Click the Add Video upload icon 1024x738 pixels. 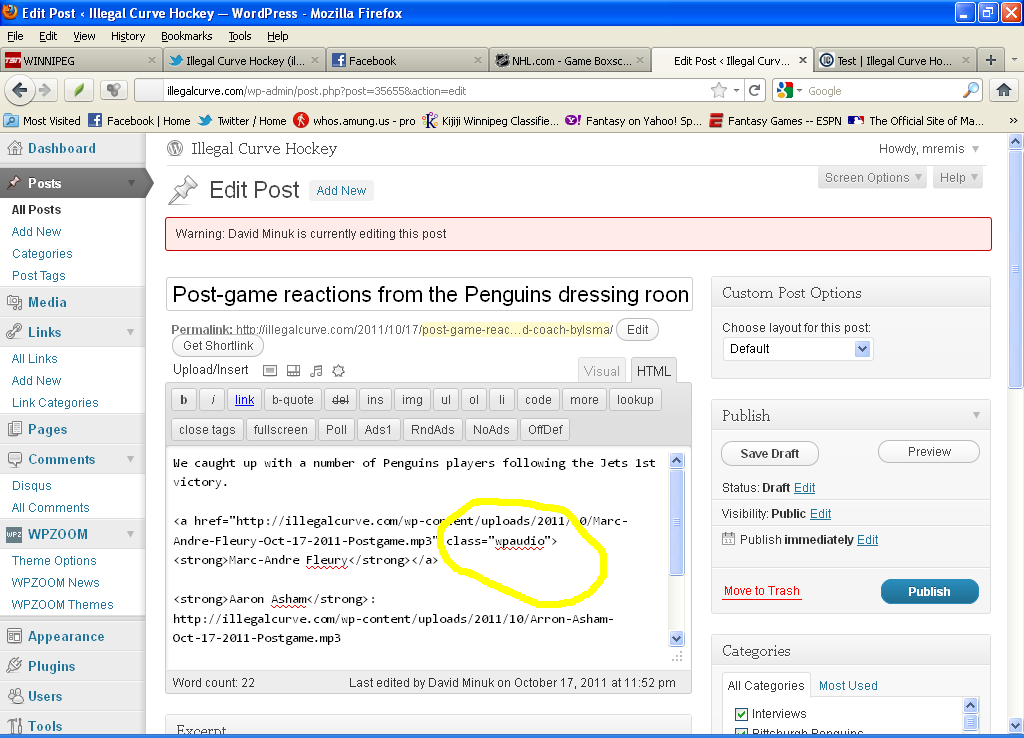[x=293, y=371]
